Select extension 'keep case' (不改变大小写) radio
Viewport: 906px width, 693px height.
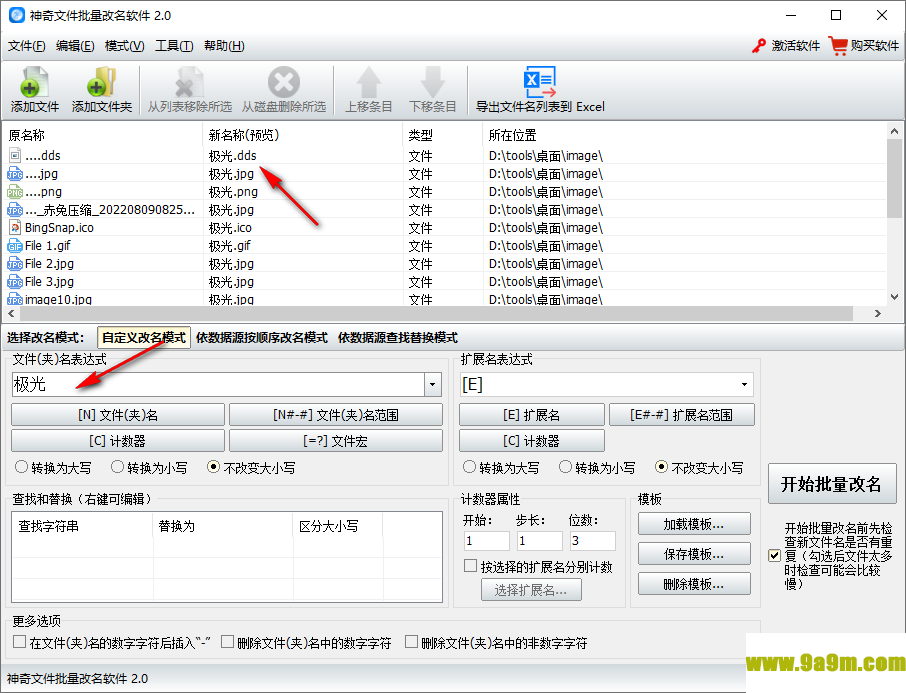tap(661, 466)
